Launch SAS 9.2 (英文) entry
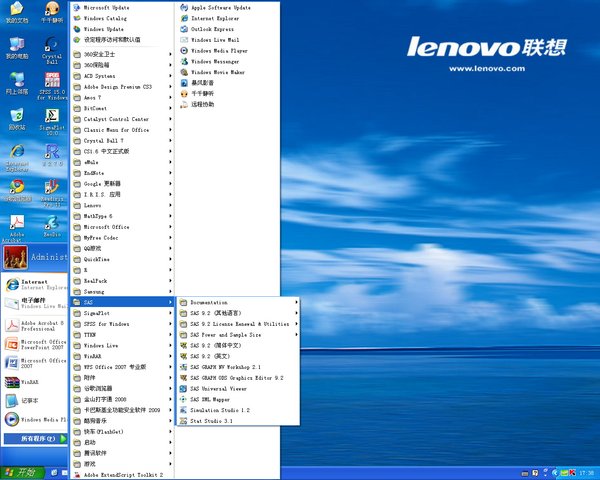 pyautogui.click(x=238, y=356)
